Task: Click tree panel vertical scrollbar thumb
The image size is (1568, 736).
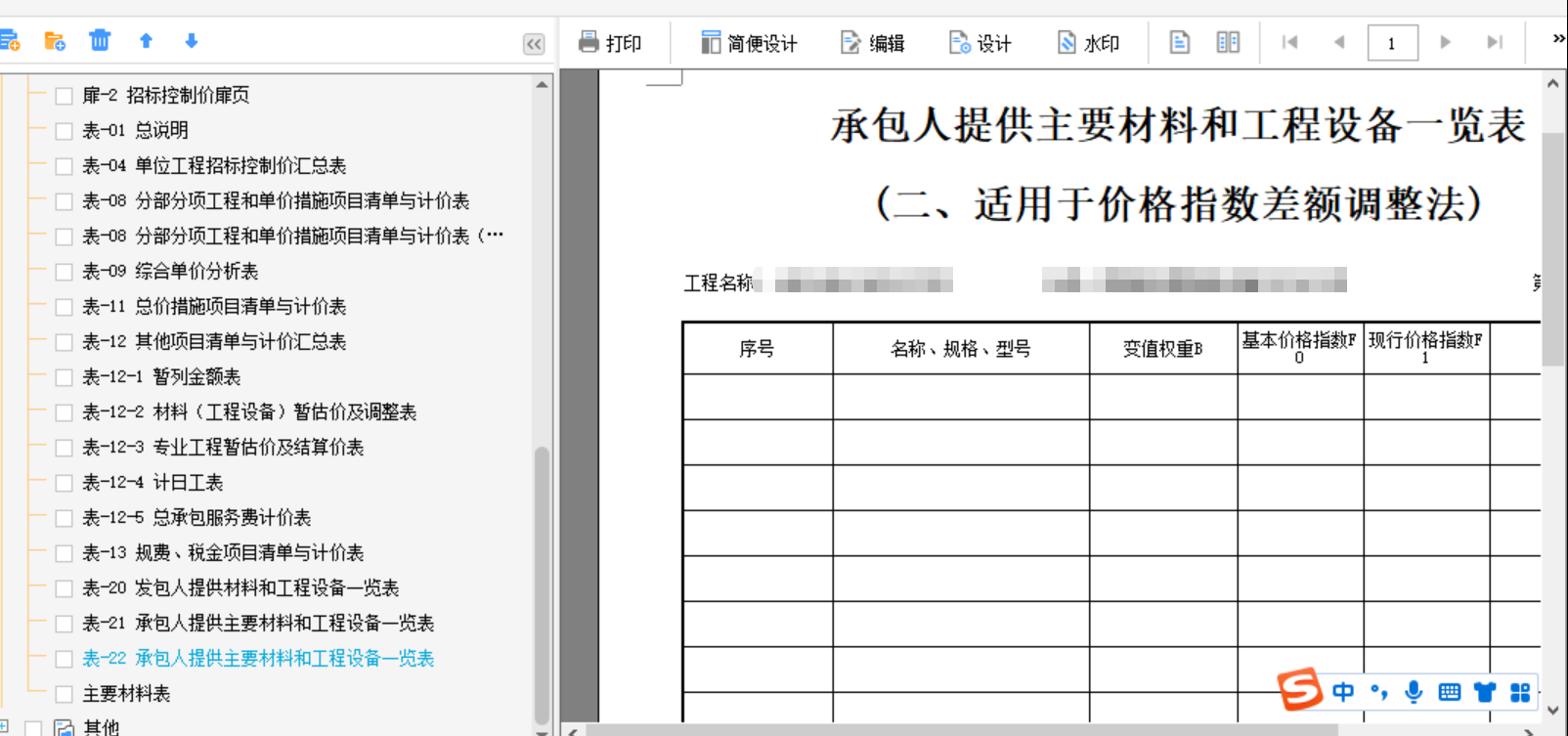Action: coord(542,584)
